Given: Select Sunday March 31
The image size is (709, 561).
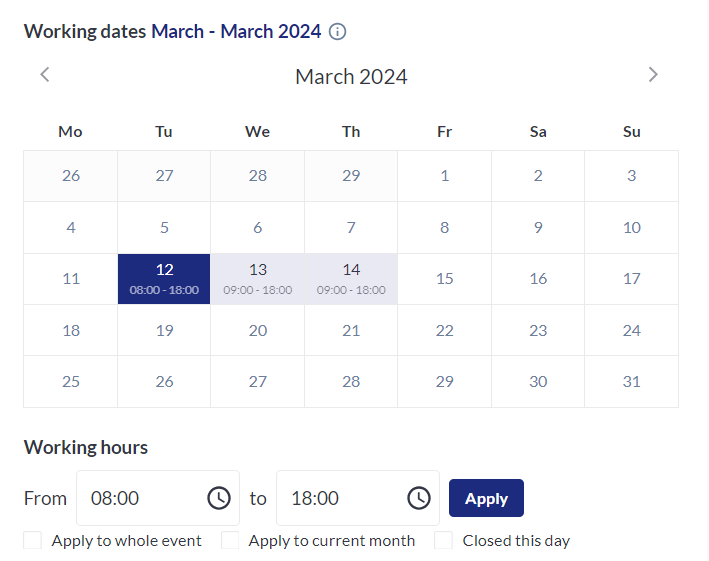Looking at the screenshot, I should pos(631,381).
